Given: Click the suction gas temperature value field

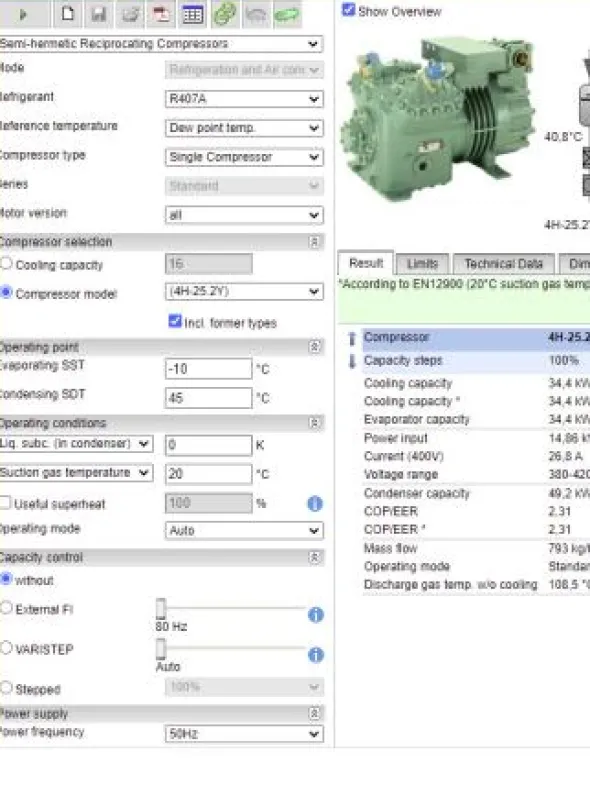Looking at the screenshot, I should coord(208,474).
